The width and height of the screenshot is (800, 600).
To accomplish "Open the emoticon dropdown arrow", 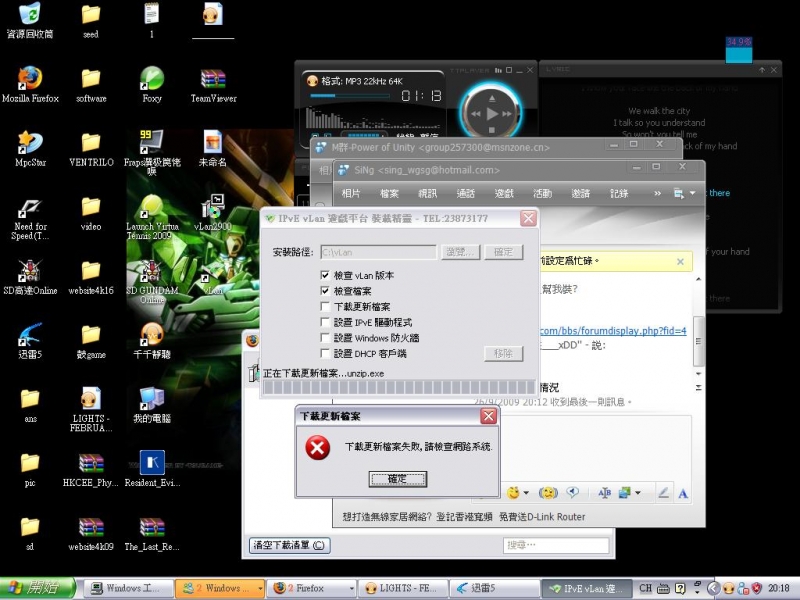I will [527, 490].
